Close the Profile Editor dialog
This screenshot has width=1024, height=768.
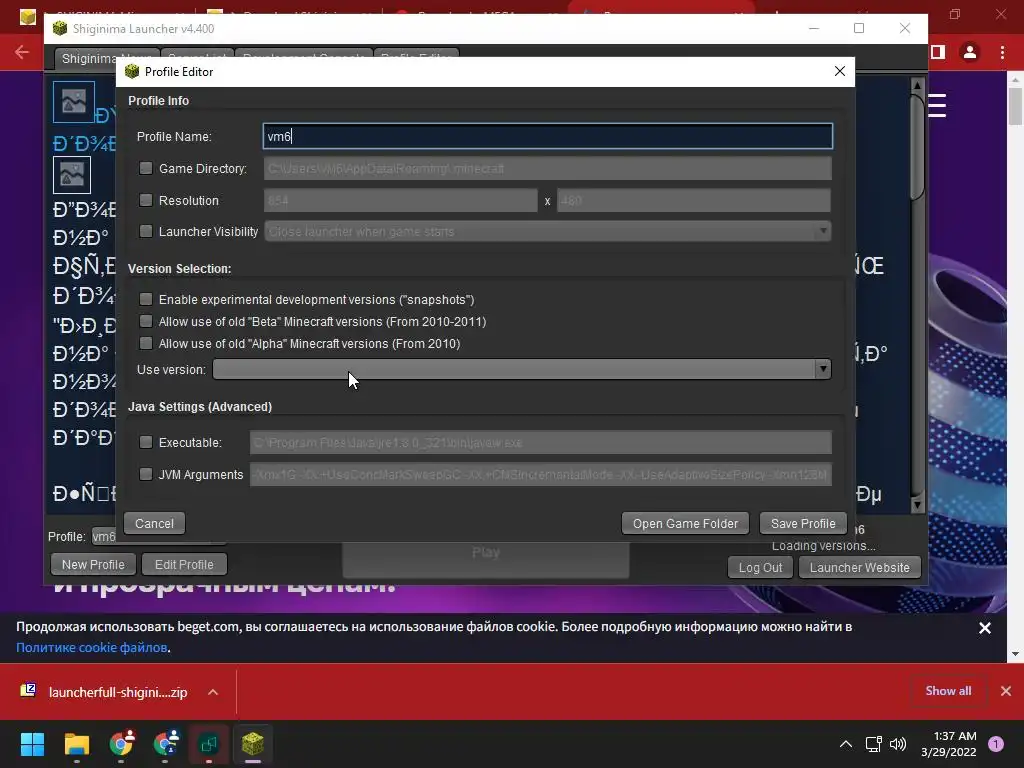pyautogui.click(x=840, y=71)
